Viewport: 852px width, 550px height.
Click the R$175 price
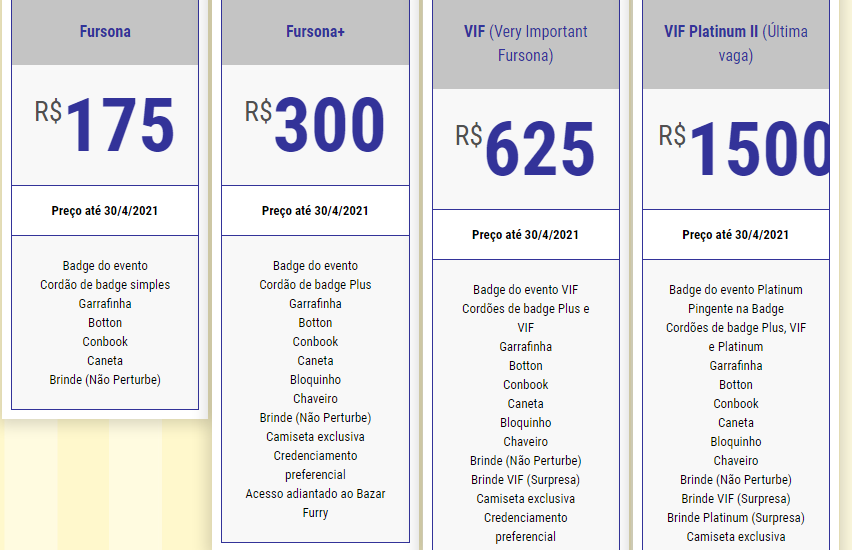(x=105, y=126)
